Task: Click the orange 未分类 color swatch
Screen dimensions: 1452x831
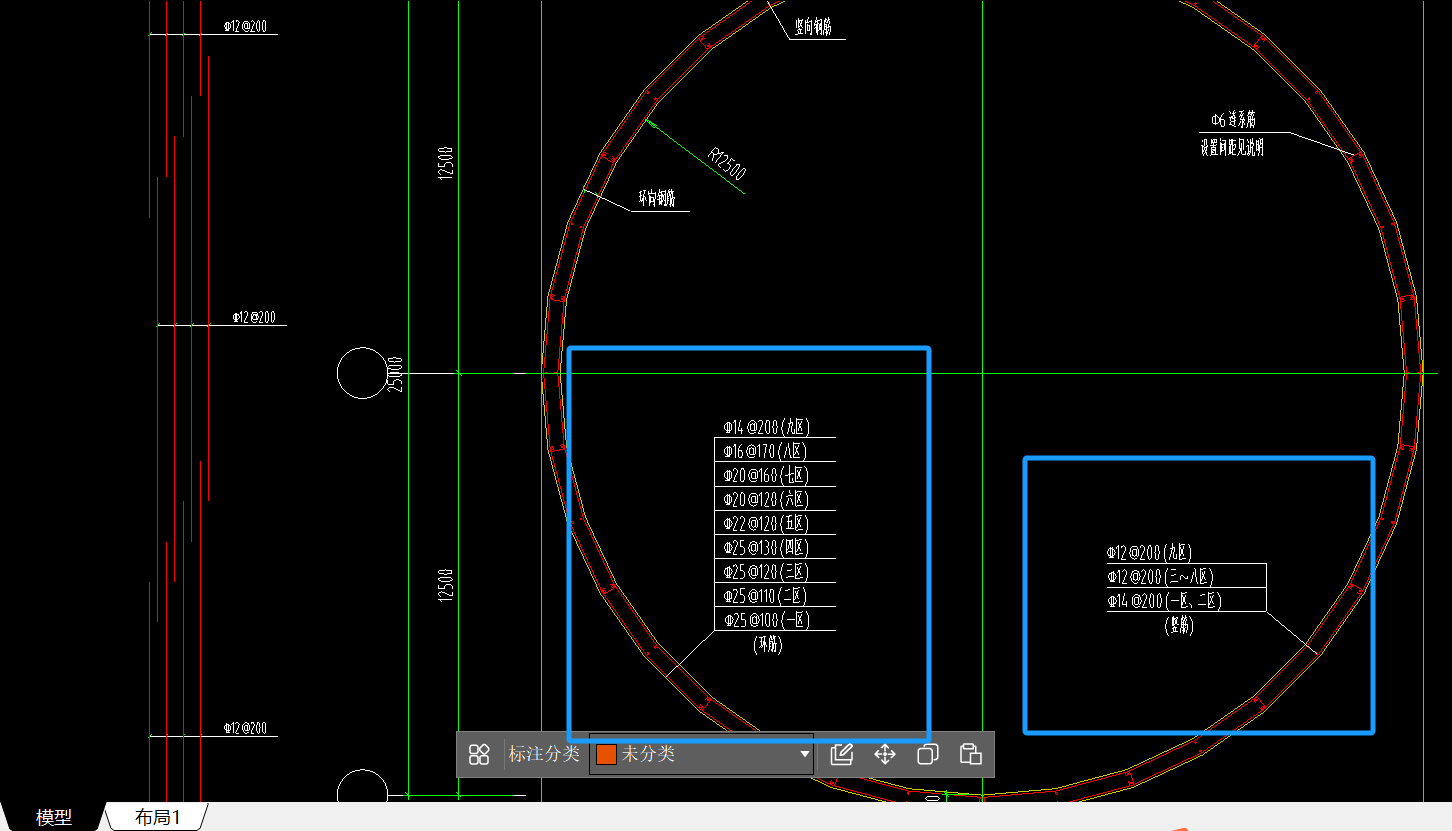Action: tap(606, 754)
